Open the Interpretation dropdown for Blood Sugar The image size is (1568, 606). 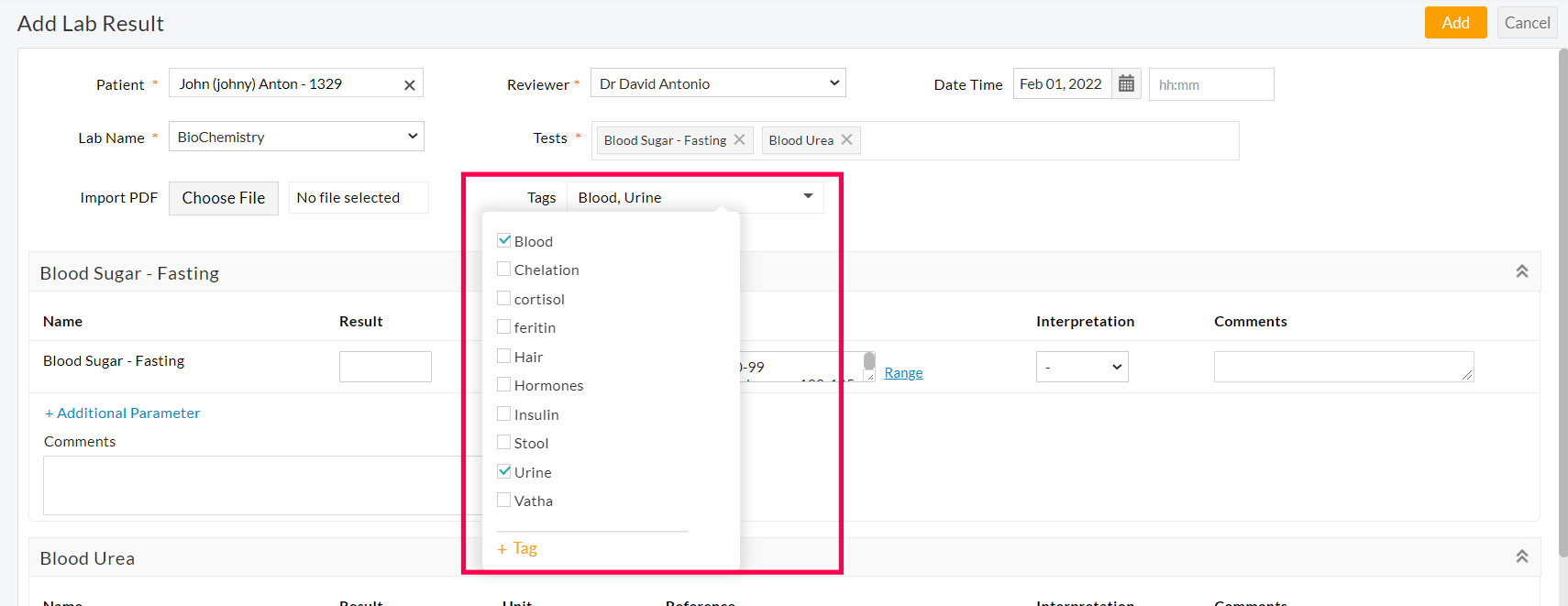point(1082,367)
